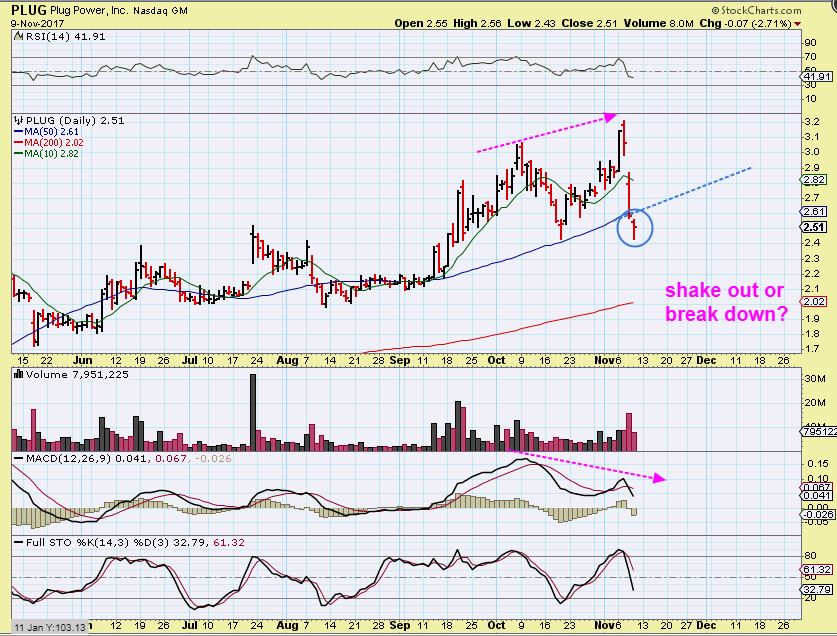
Task: Click the Volume panel histogram icon
Action: coord(18,374)
